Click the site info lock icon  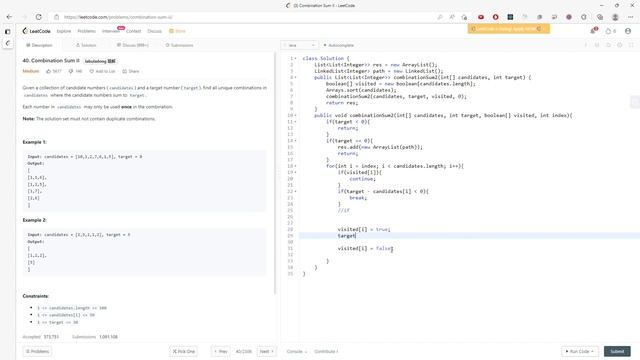(x=57, y=17)
